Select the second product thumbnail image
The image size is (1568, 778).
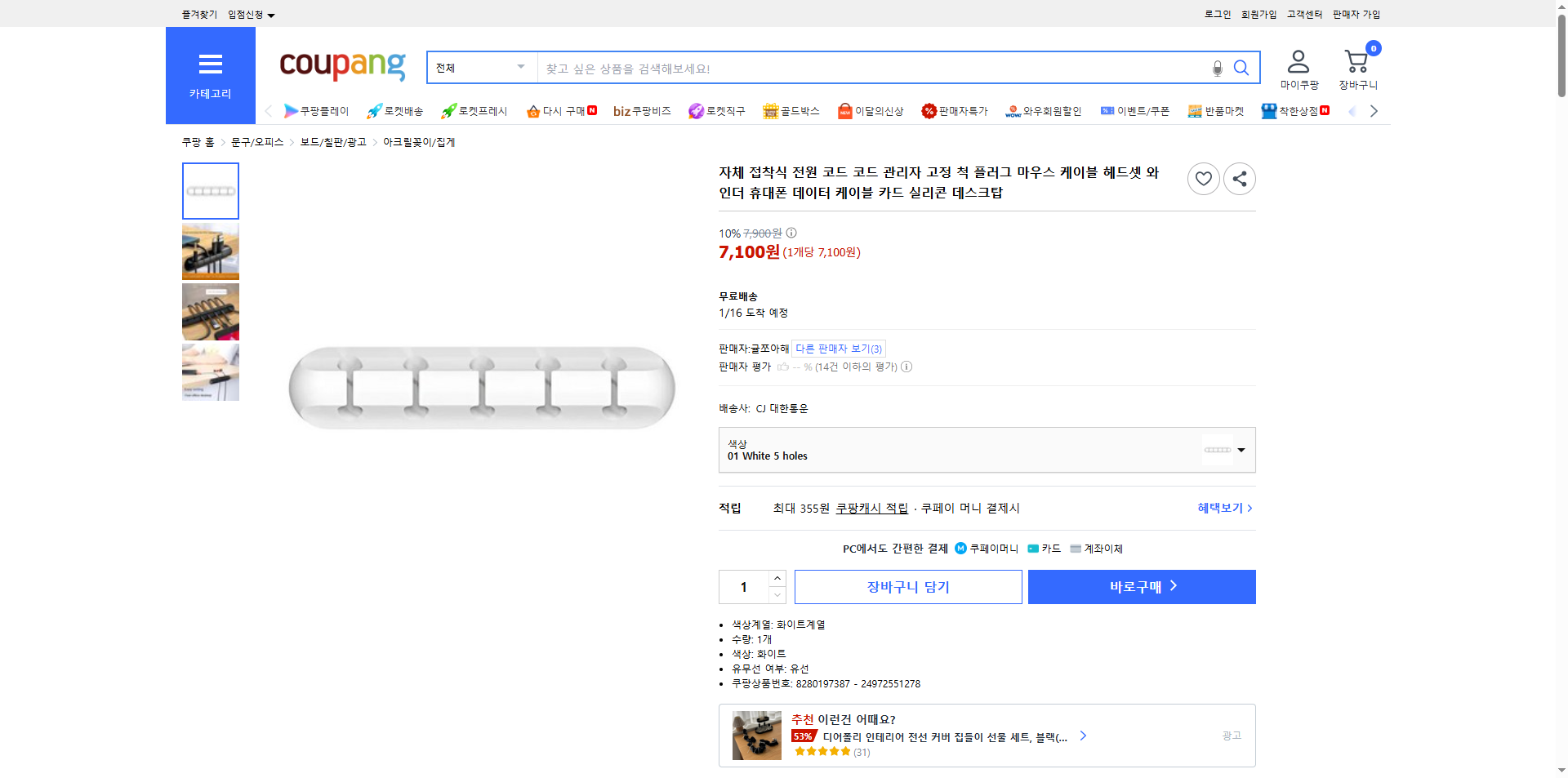[210, 251]
